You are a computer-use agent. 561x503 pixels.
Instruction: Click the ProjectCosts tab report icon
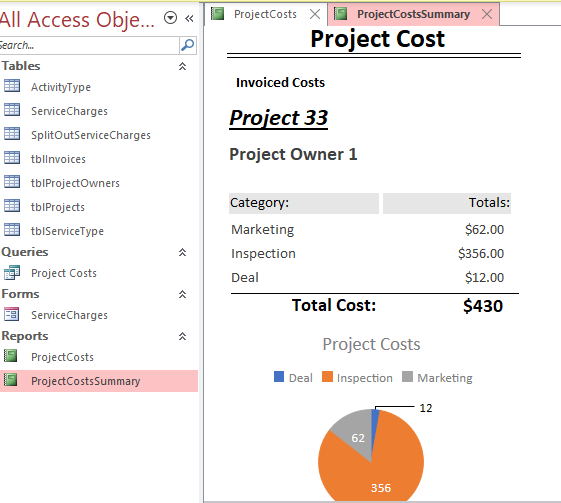(x=218, y=14)
